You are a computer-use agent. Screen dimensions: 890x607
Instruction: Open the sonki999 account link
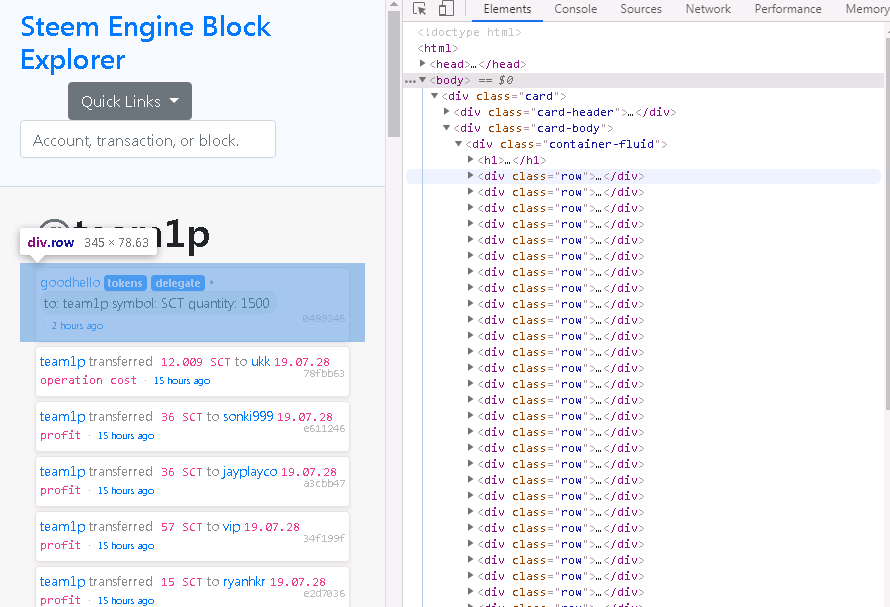pyautogui.click(x=248, y=416)
